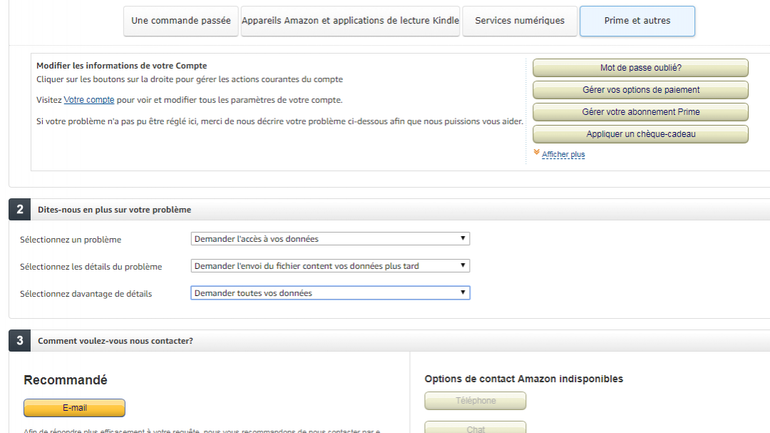Open the Appareils Amazon et applications Kindle tab
The height and width of the screenshot is (433, 770).
coord(349,21)
